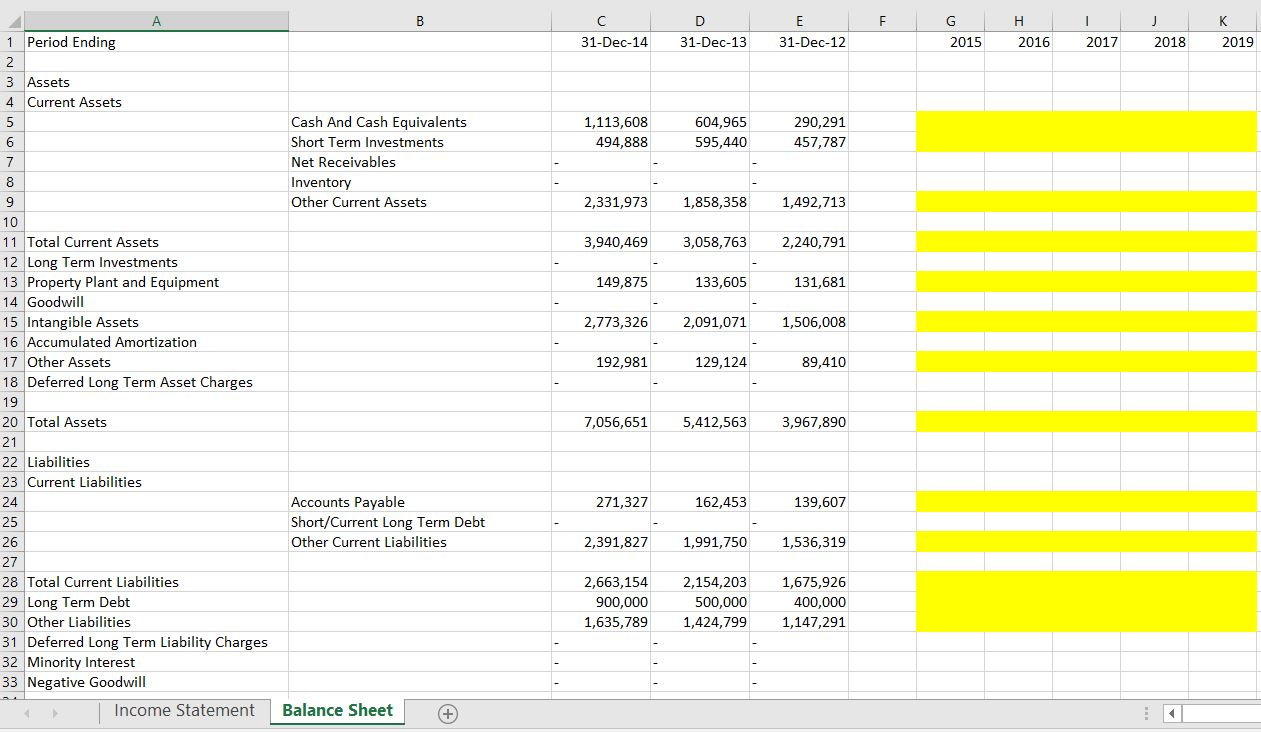Screen dimensions: 1261x732
Task: Click the 'Net Receivables' label
Action: 343,162
